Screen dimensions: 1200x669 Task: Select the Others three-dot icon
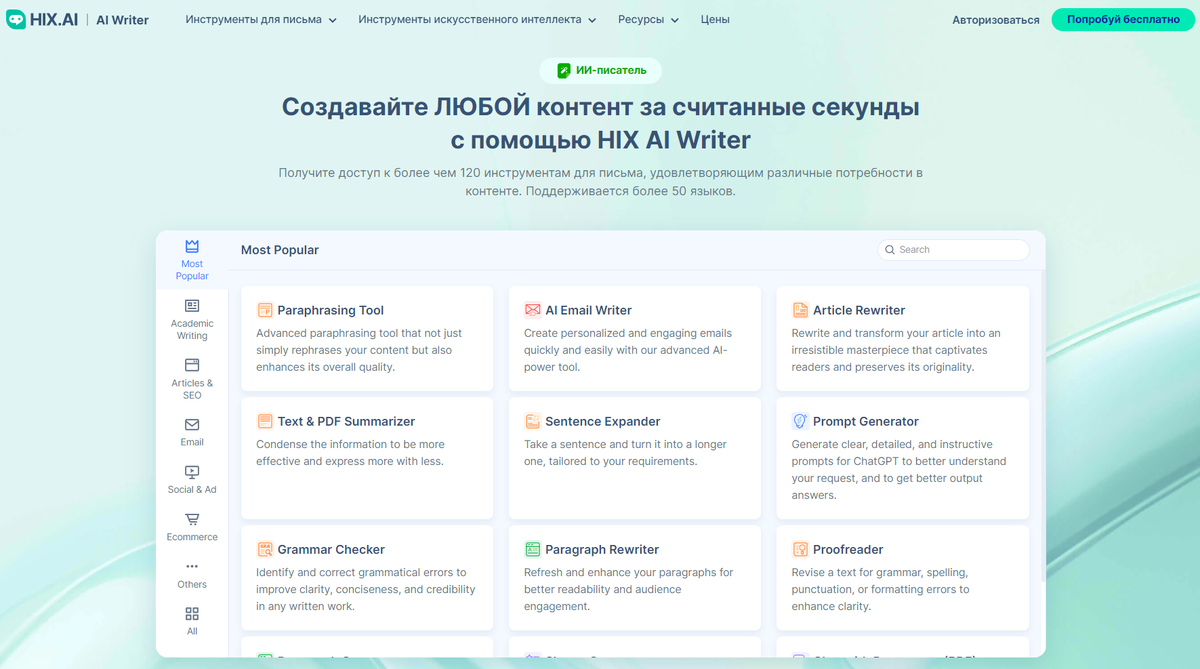[x=192, y=567]
